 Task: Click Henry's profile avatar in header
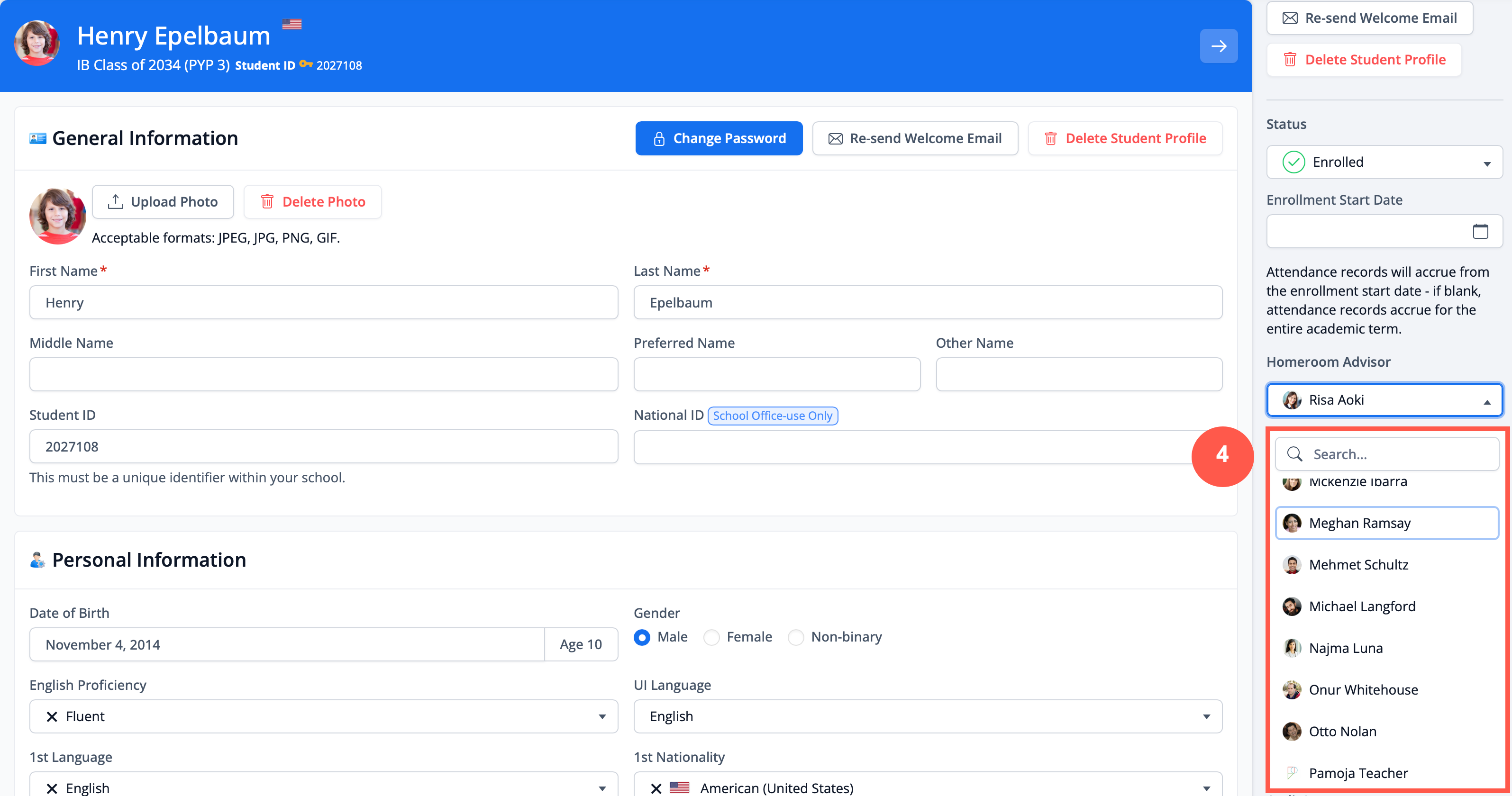pos(36,43)
